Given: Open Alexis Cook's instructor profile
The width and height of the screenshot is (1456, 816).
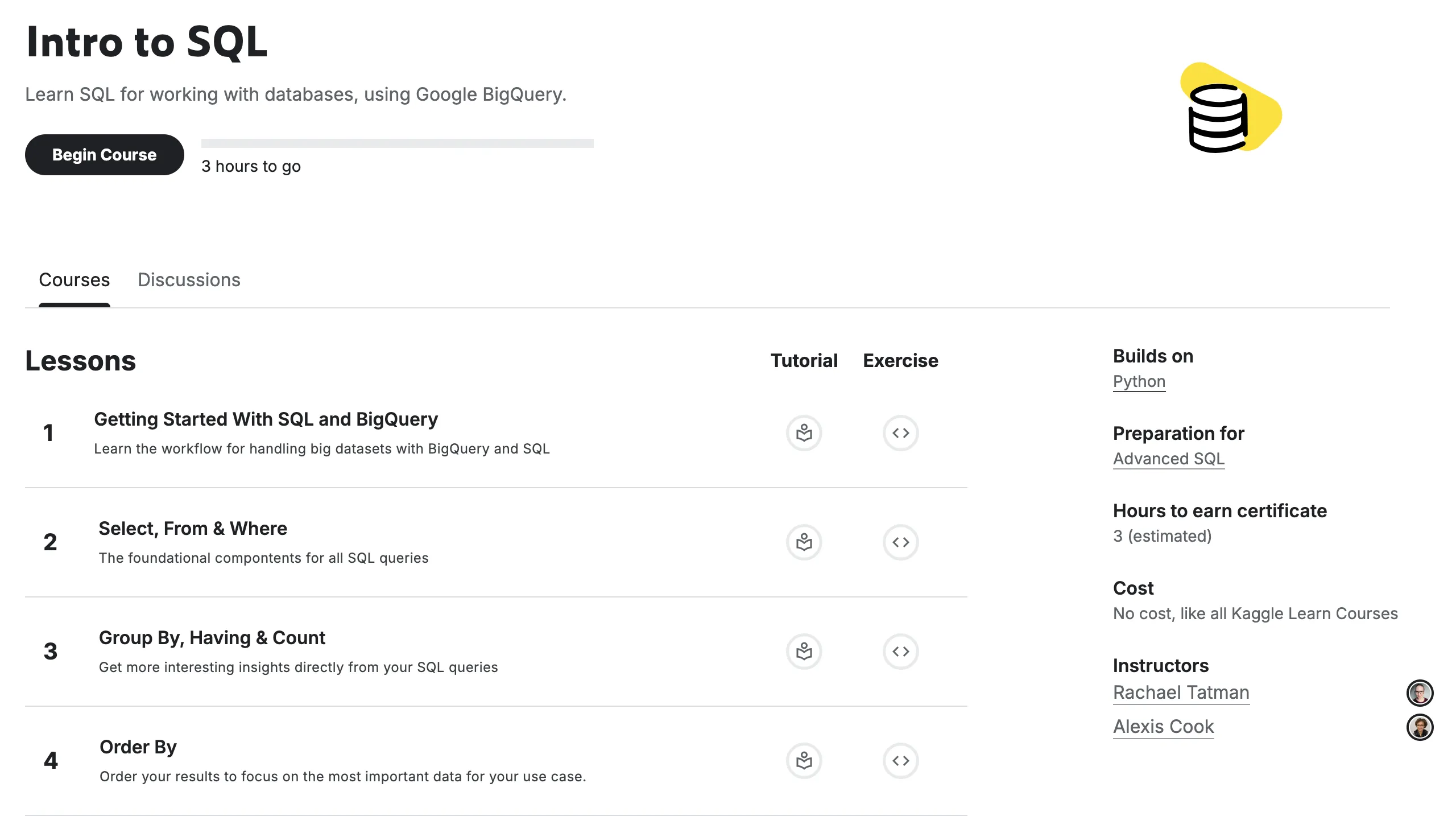Looking at the screenshot, I should pyautogui.click(x=1163, y=726).
